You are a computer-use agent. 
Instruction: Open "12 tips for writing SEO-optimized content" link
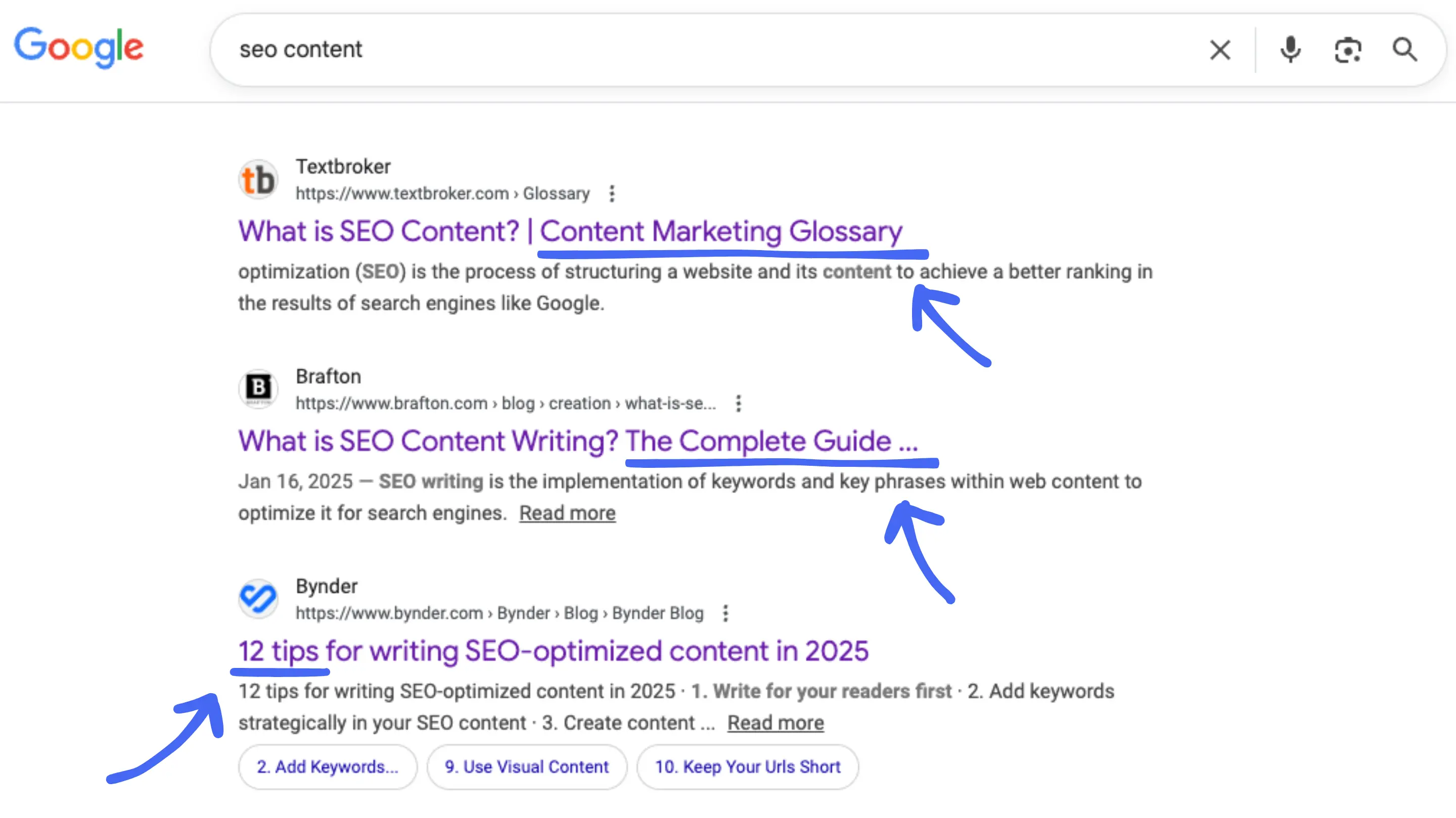tap(553, 651)
